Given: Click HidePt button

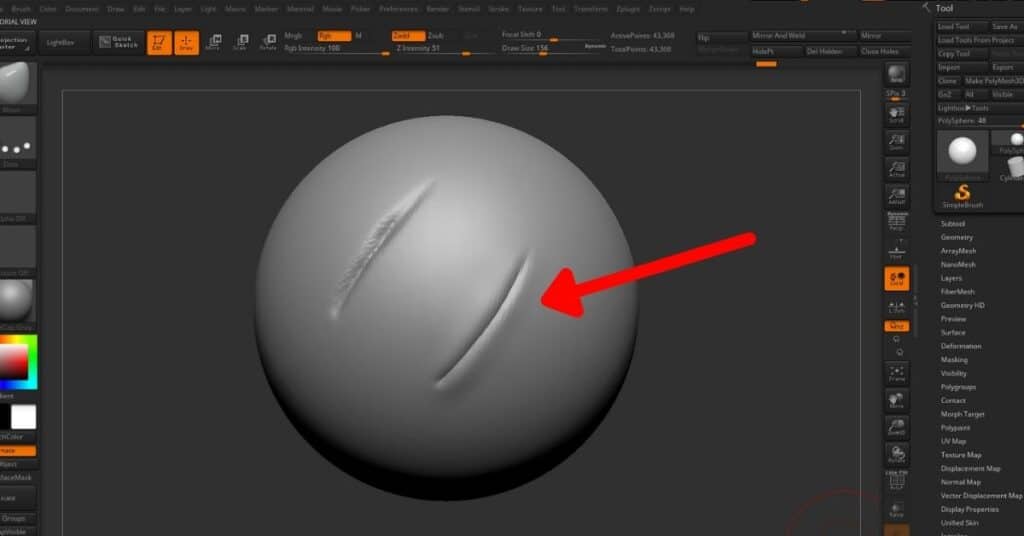Looking at the screenshot, I should 776,52.
